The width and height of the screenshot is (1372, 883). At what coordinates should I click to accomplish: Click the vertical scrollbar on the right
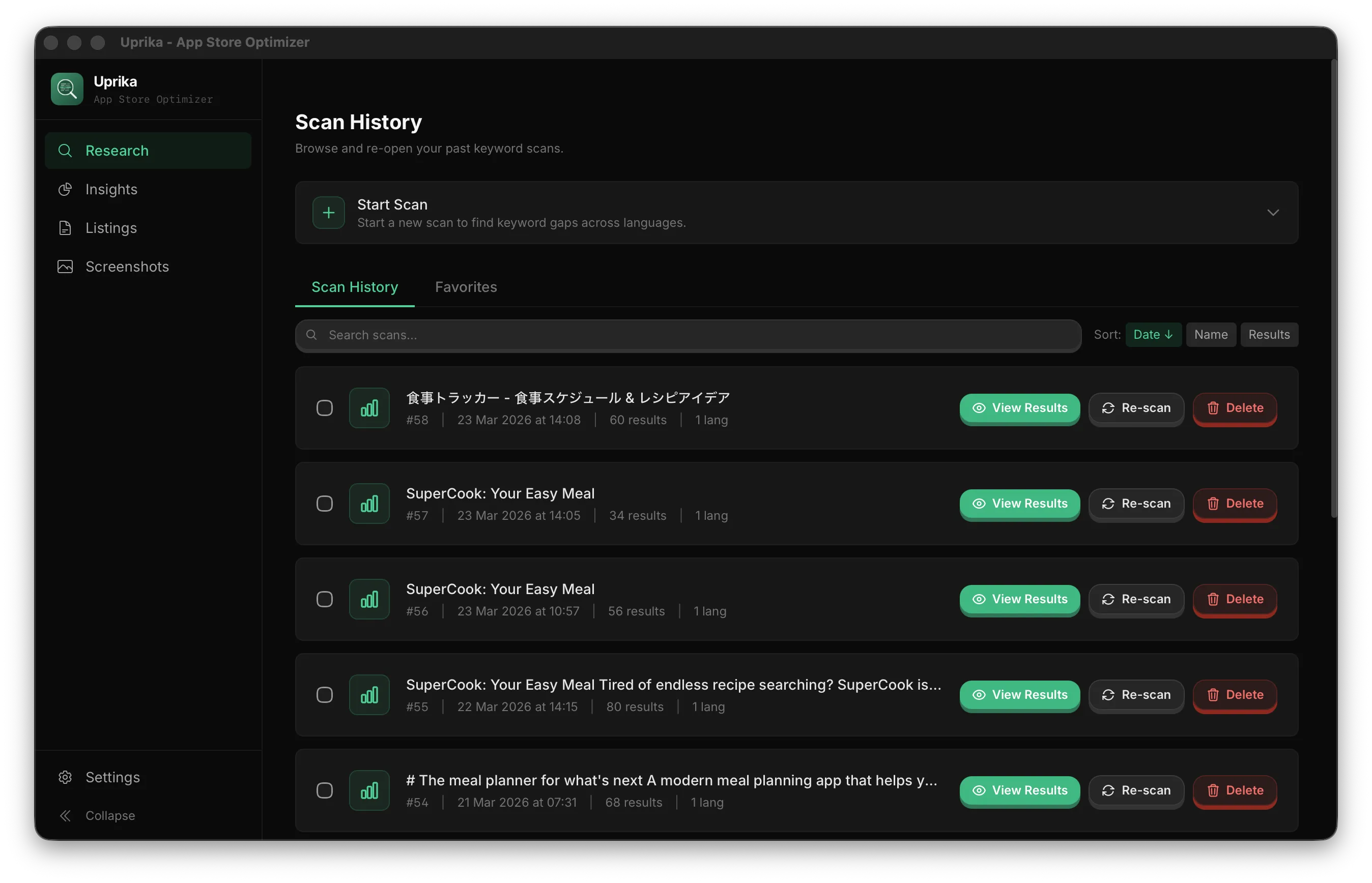[1333, 287]
